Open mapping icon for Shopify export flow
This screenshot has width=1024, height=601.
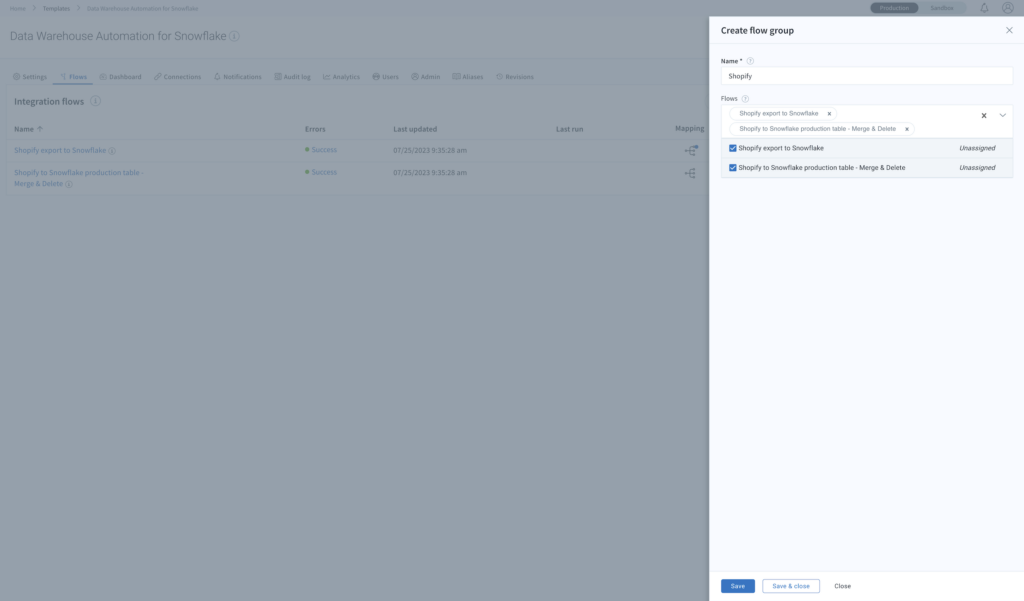pyautogui.click(x=690, y=150)
